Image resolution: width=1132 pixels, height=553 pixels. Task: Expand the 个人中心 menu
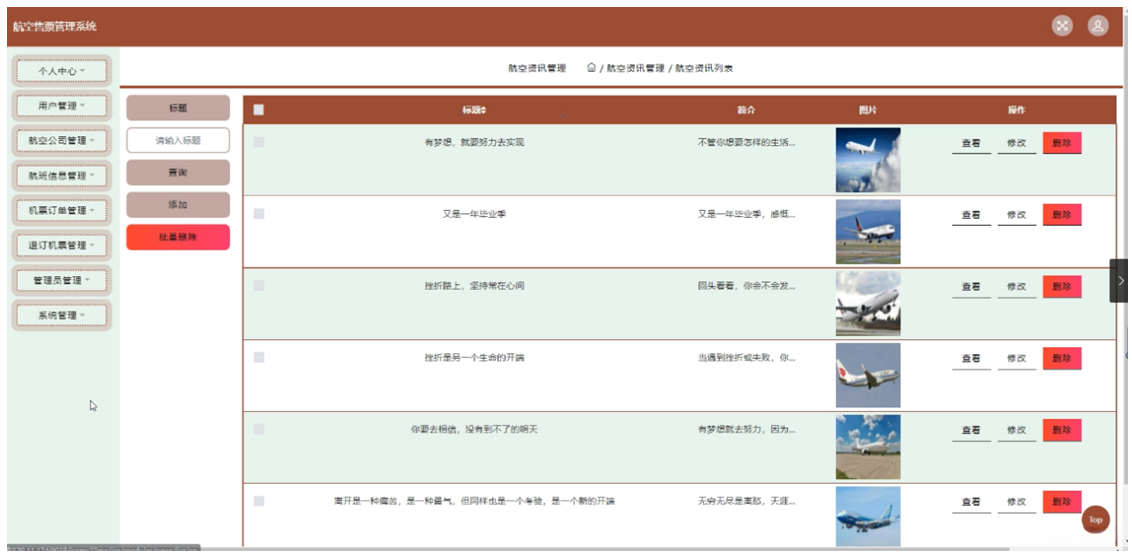pyautogui.click(x=62, y=71)
